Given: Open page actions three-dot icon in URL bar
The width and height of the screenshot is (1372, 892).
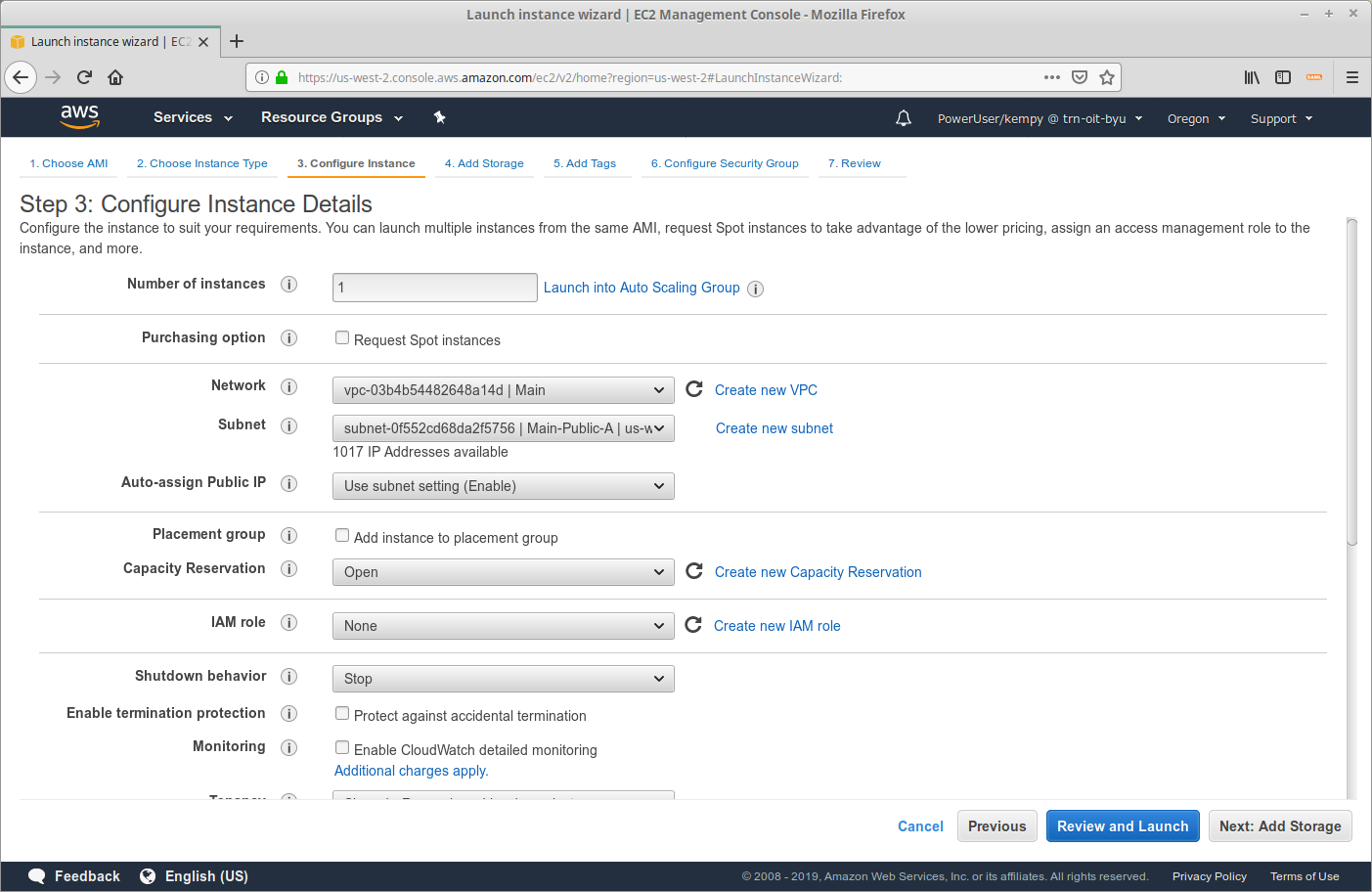Looking at the screenshot, I should [x=1052, y=77].
